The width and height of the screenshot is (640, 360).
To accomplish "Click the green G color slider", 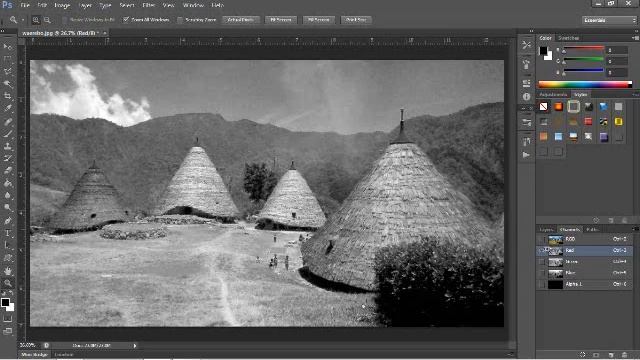I will (x=584, y=60).
